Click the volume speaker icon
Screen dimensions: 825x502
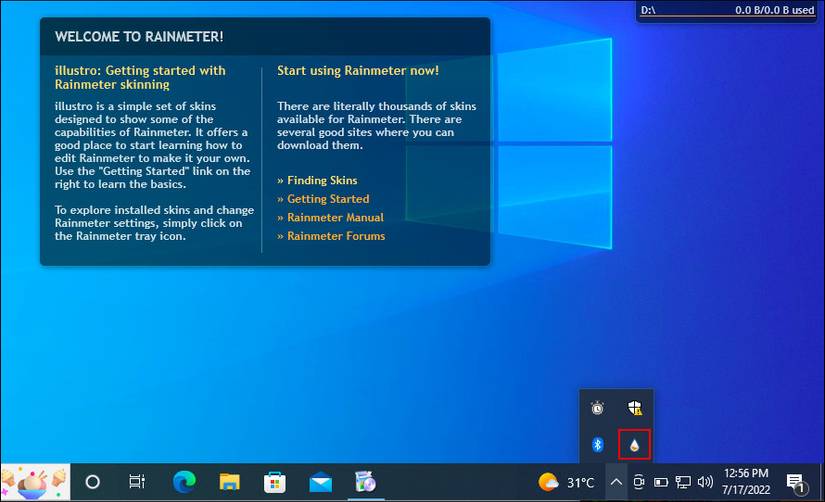705,482
